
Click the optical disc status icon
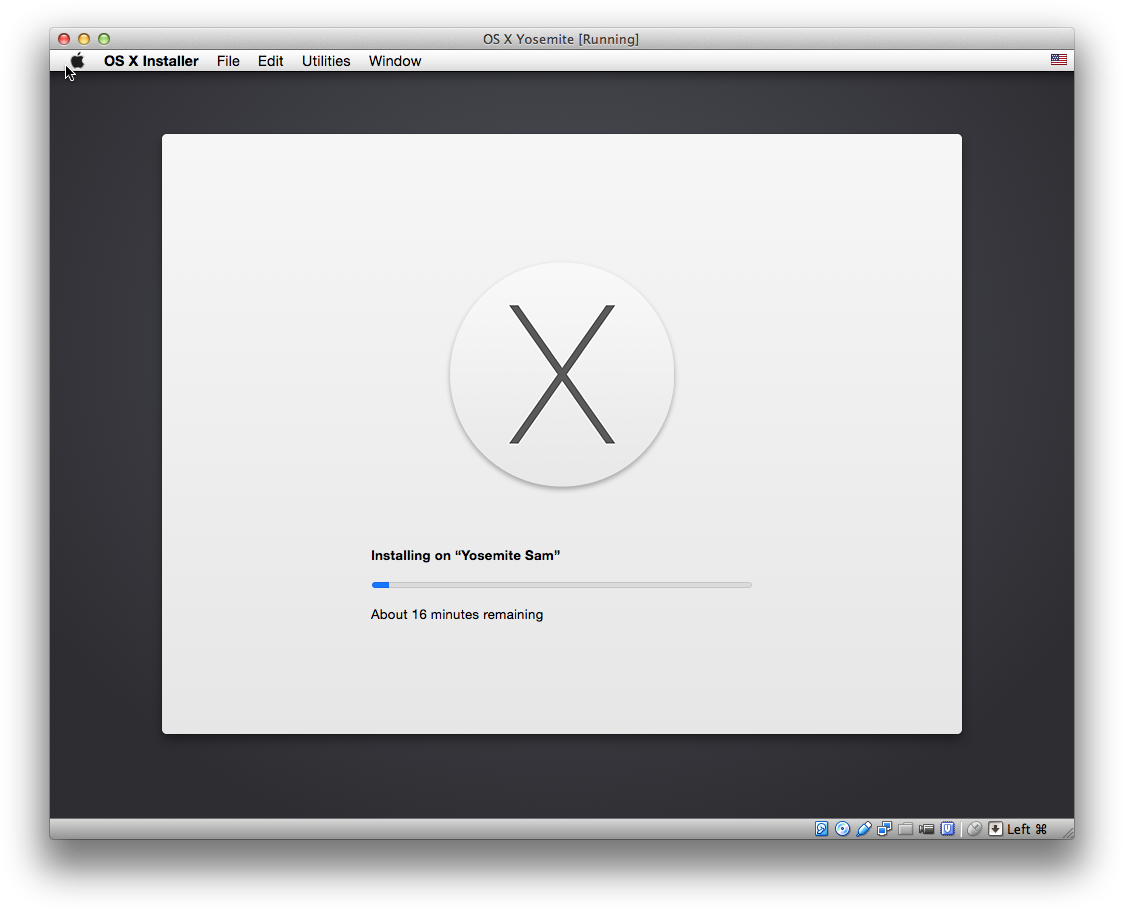click(x=842, y=828)
